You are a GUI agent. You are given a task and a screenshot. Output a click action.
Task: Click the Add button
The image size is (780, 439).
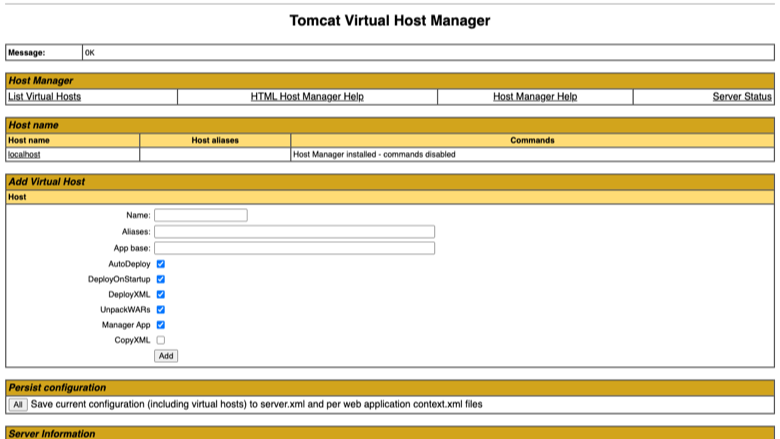point(166,356)
